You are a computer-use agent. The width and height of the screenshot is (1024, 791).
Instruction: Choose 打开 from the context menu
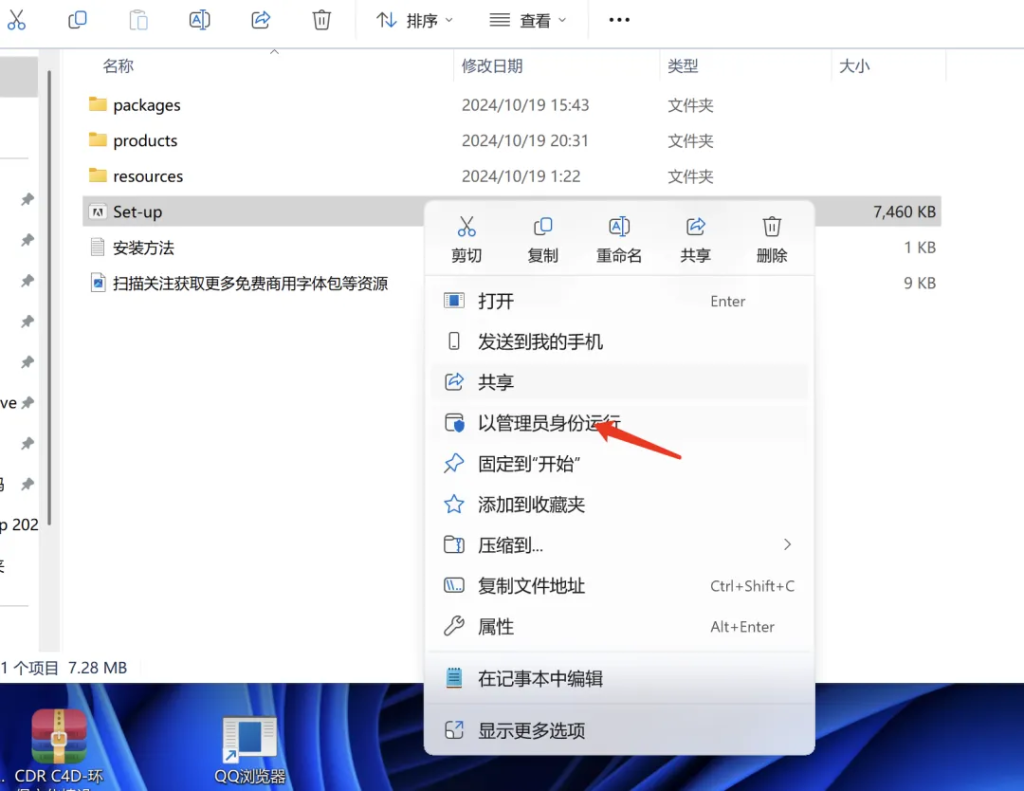click(x=619, y=301)
